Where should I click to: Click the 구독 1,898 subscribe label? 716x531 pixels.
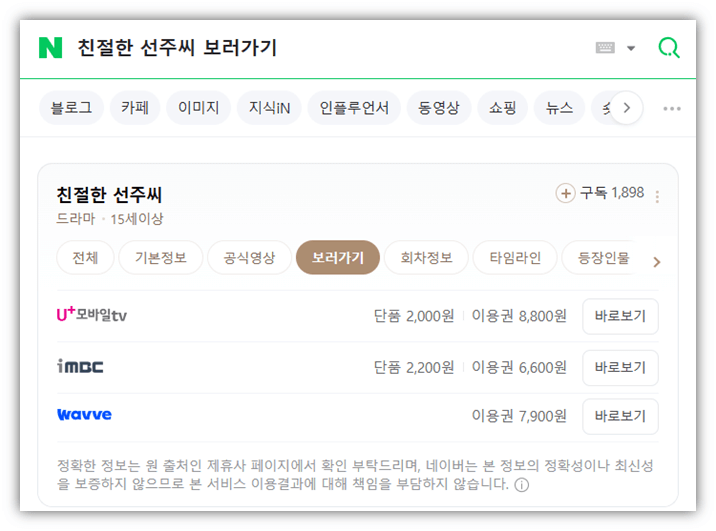click(x=612, y=193)
